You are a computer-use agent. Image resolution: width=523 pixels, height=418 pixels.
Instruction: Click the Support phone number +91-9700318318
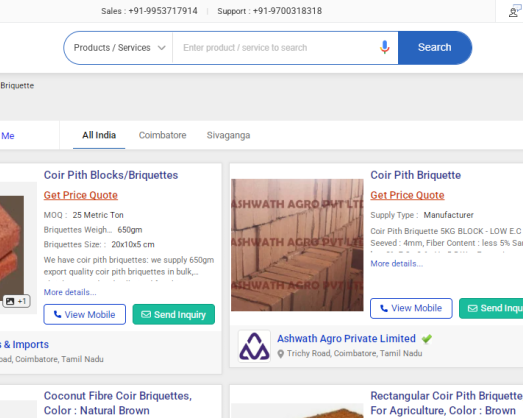click(x=287, y=11)
